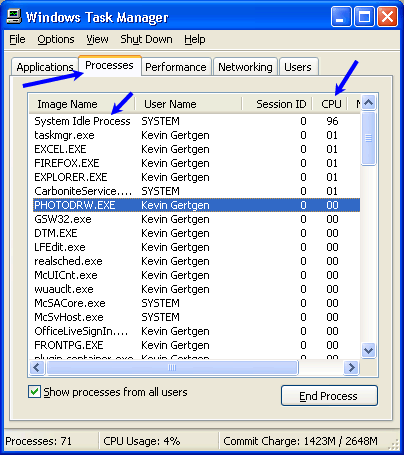Sort by the Session ID column header

point(277,104)
